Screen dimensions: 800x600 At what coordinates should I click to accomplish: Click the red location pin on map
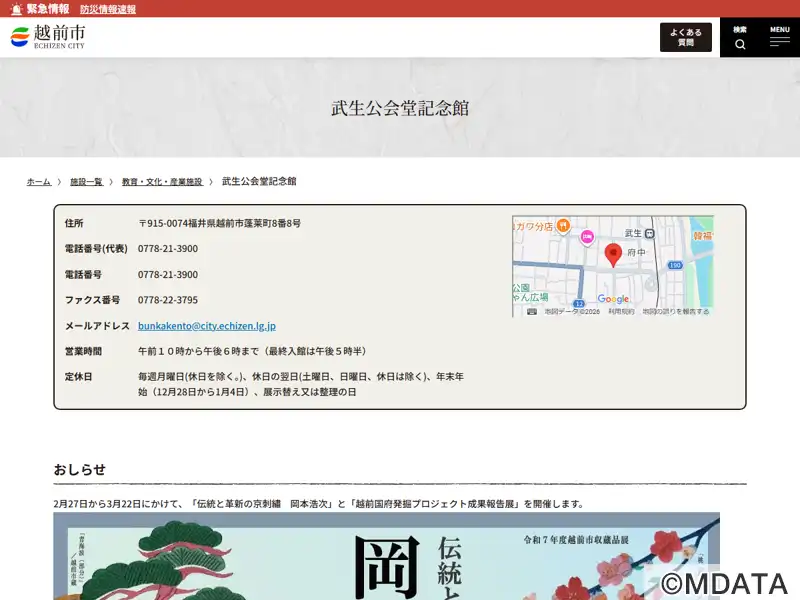(x=613, y=253)
